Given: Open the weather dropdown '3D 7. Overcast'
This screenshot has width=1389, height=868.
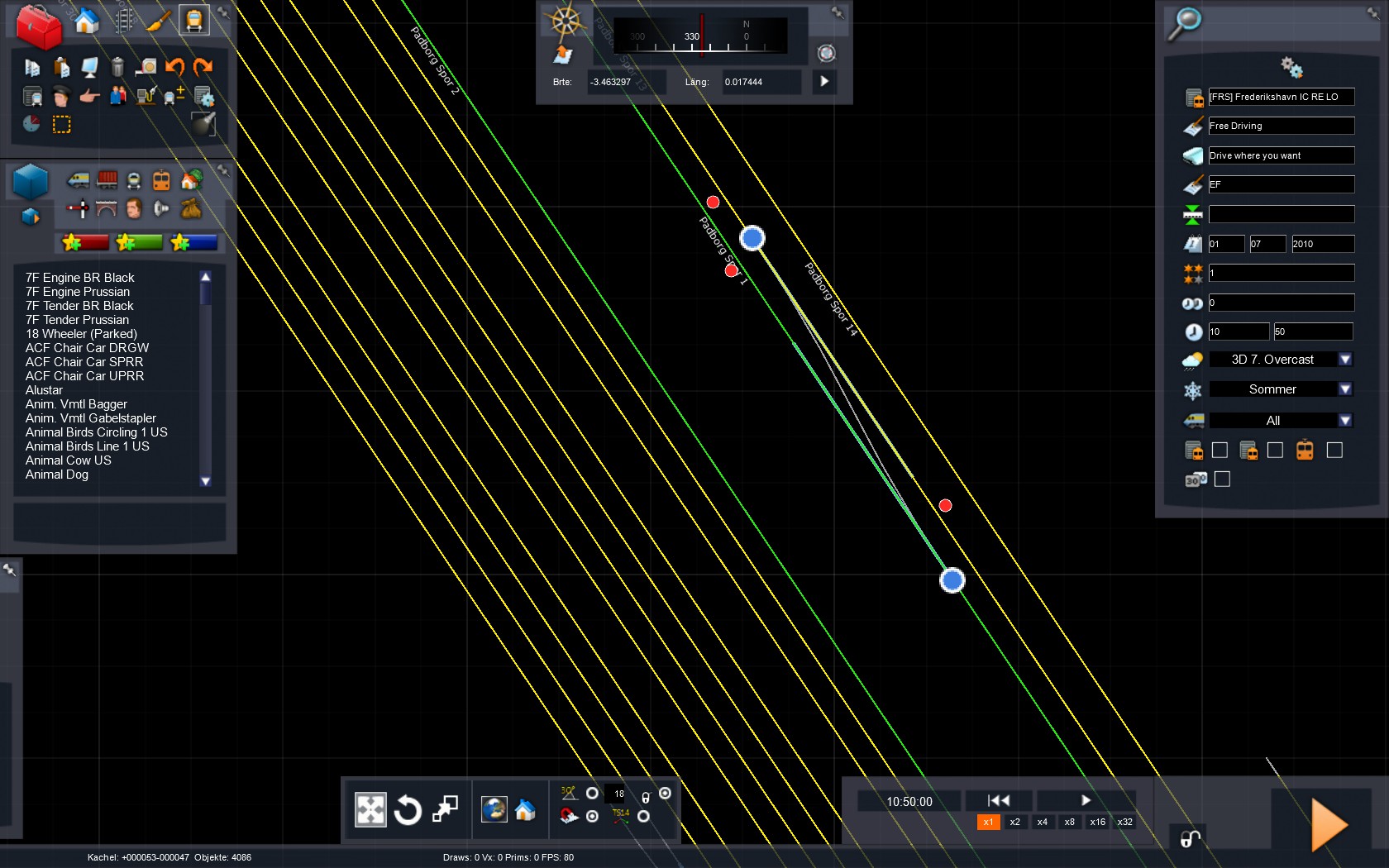Looking at the screenshot, I should 1281,360.
